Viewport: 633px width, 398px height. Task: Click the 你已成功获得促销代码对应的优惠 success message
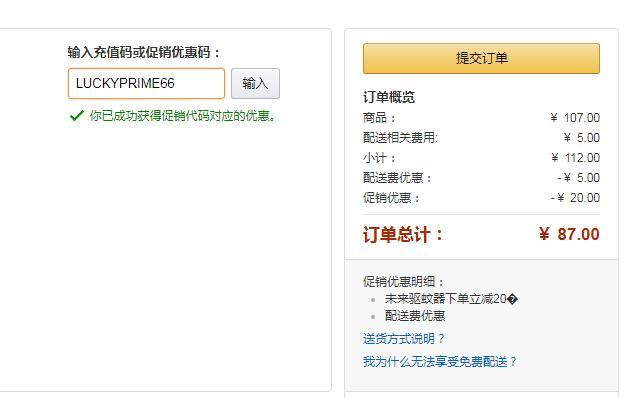pyautogui.click(x=183, y=116)
